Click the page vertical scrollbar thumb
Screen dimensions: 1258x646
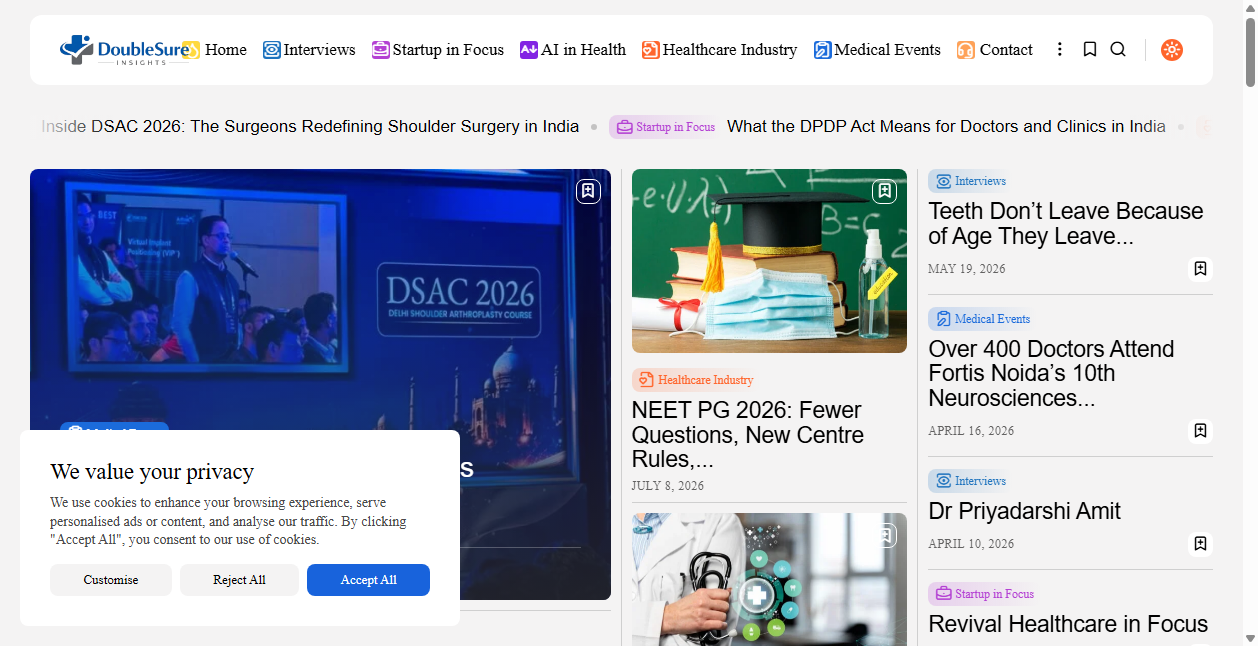1250,51
